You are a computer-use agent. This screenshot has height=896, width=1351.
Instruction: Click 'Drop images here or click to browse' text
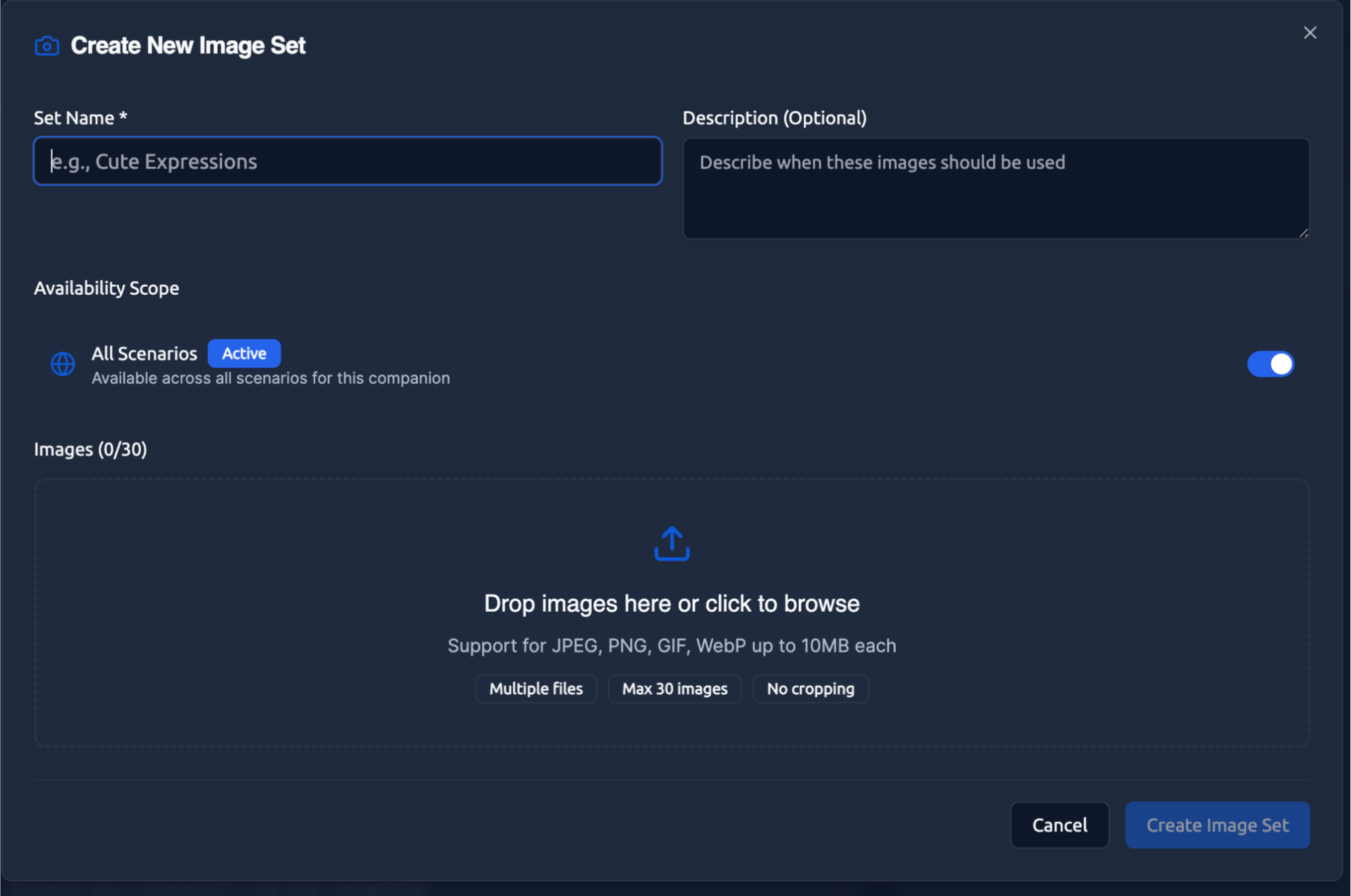point(672,603)
